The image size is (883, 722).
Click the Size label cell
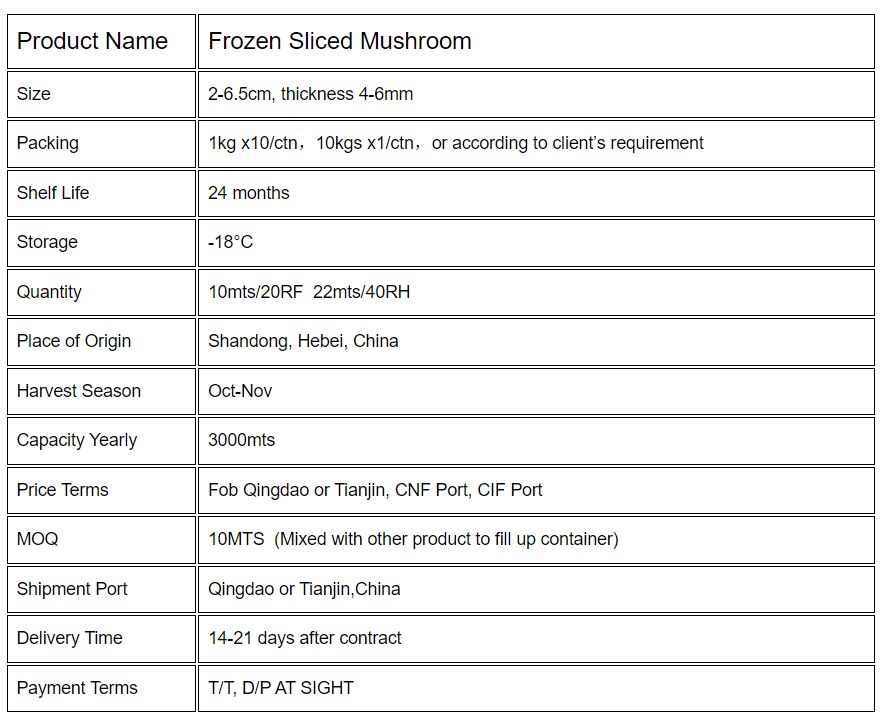point(101,95)
